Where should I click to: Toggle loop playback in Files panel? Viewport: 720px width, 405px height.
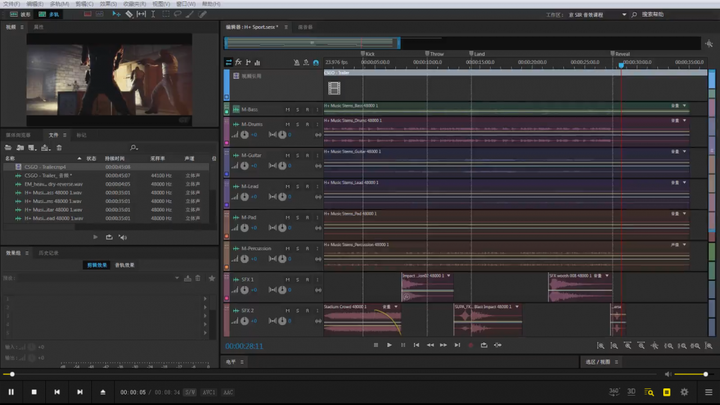(109, 237)
